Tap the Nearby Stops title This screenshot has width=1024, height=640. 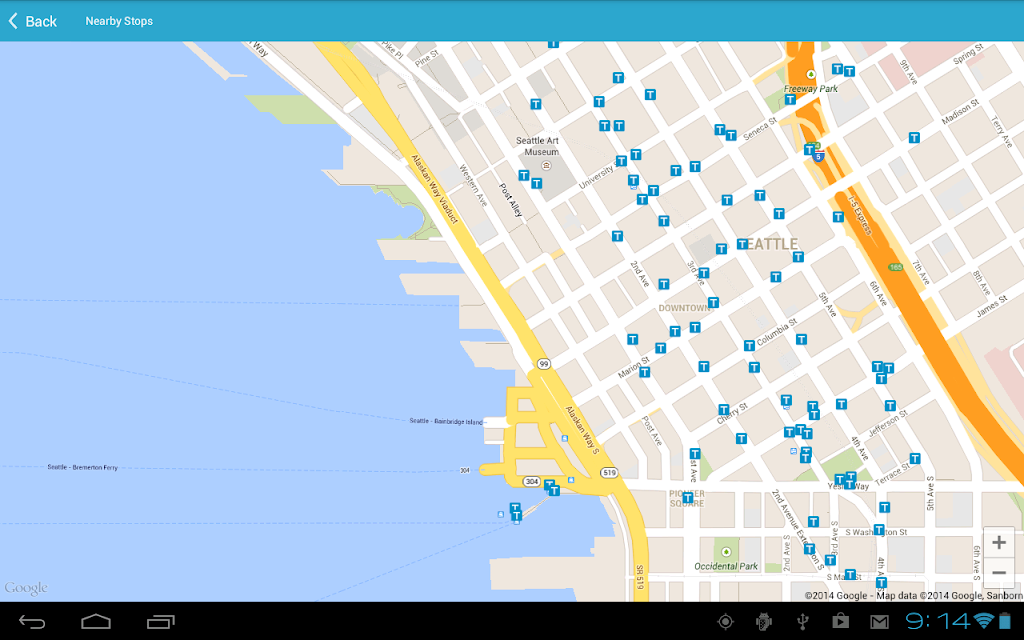119,21
